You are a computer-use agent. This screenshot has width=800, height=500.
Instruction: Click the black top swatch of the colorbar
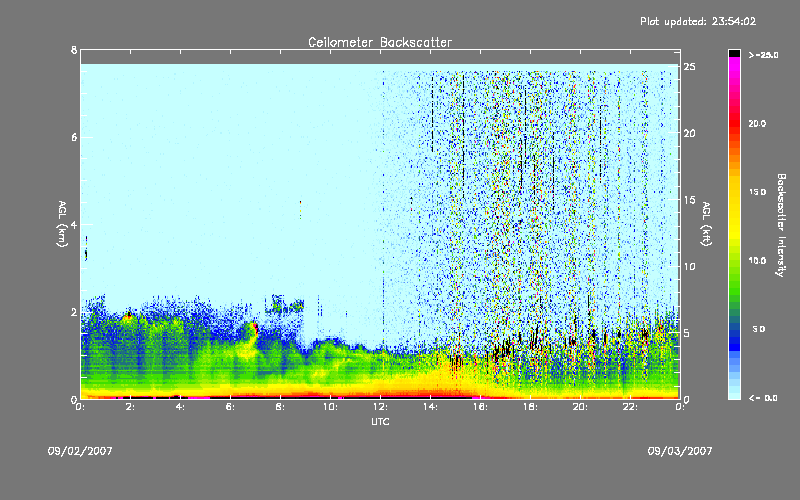pyautogui.click(x=734, y=53)
